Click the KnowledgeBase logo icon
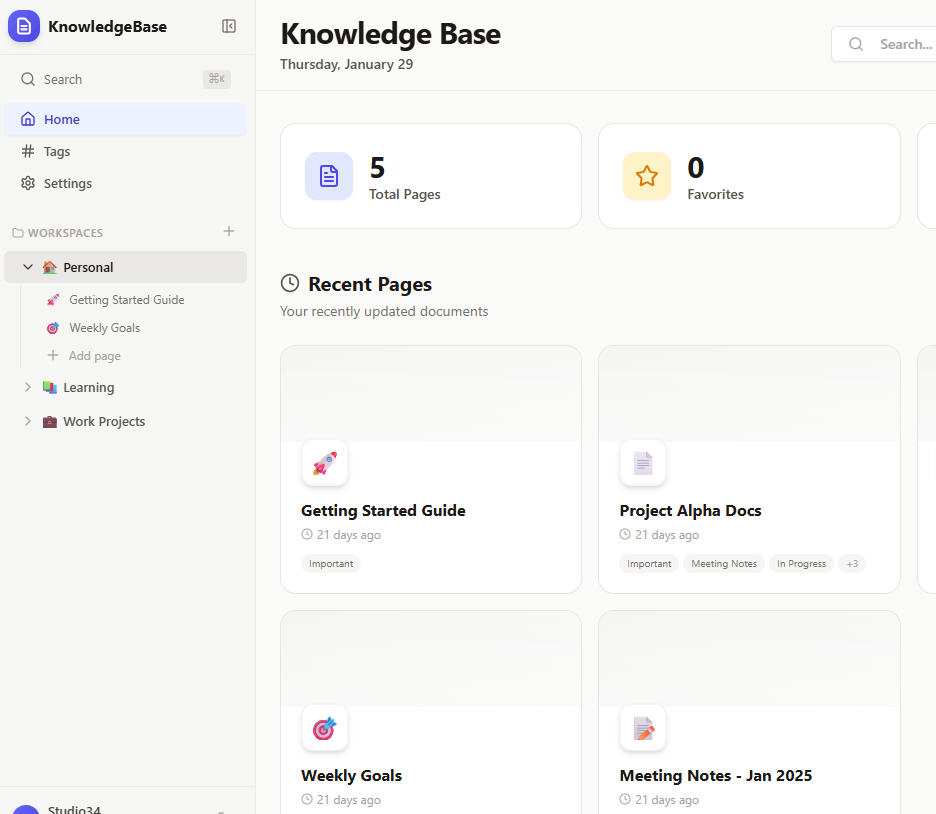This screenshot has height=814, width=936. [24, 26]
